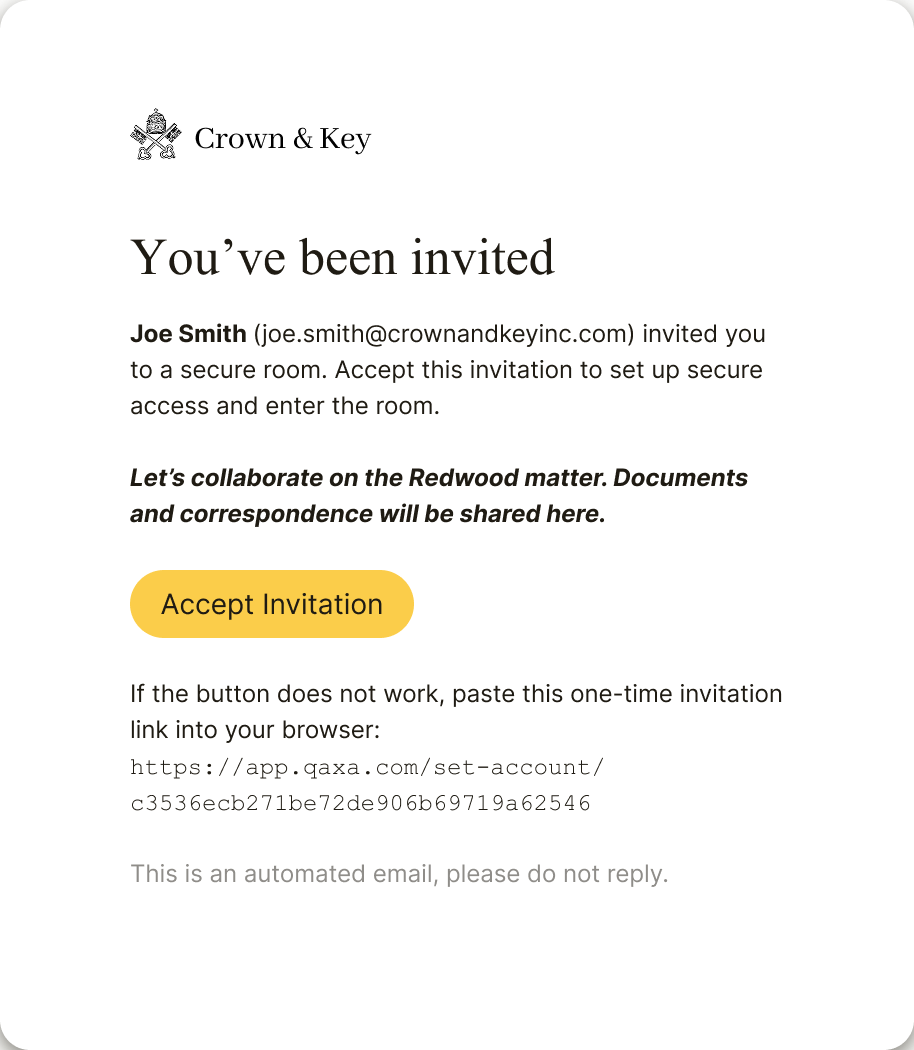Click the Crown & Key crossed-keys crest logo
Screen dimensions: 914x1050
155,135
